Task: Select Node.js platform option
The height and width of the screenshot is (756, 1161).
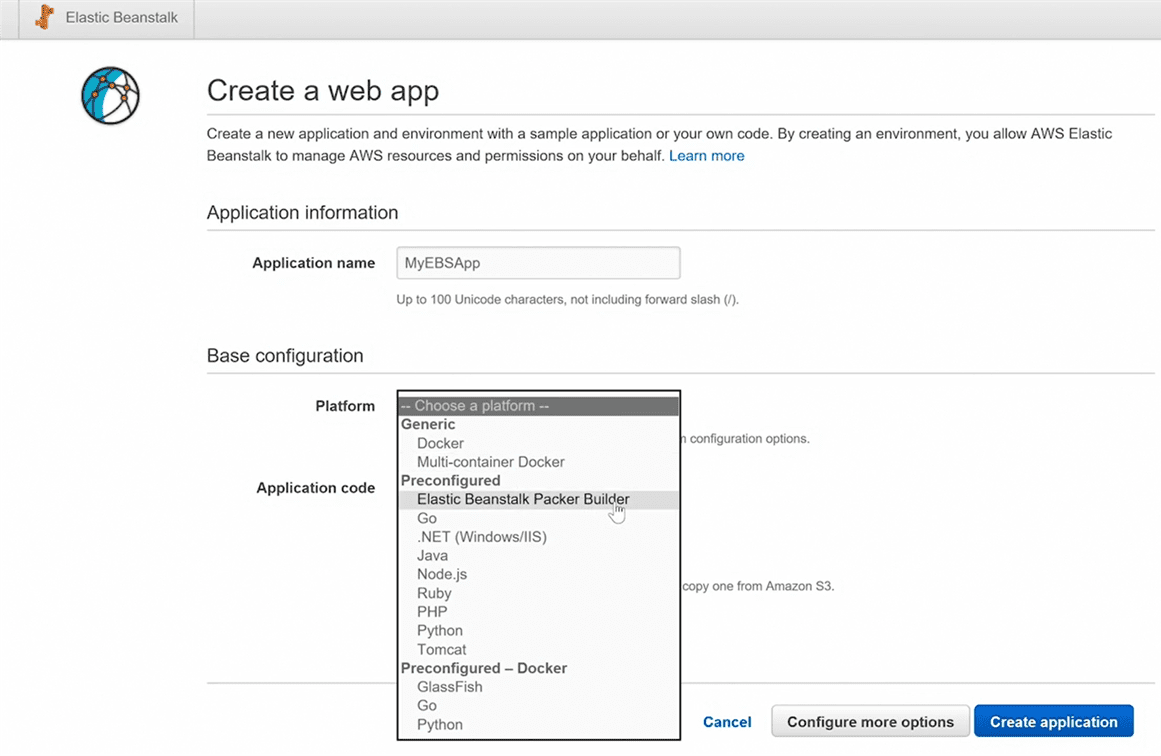Action: tap(441, 574)
